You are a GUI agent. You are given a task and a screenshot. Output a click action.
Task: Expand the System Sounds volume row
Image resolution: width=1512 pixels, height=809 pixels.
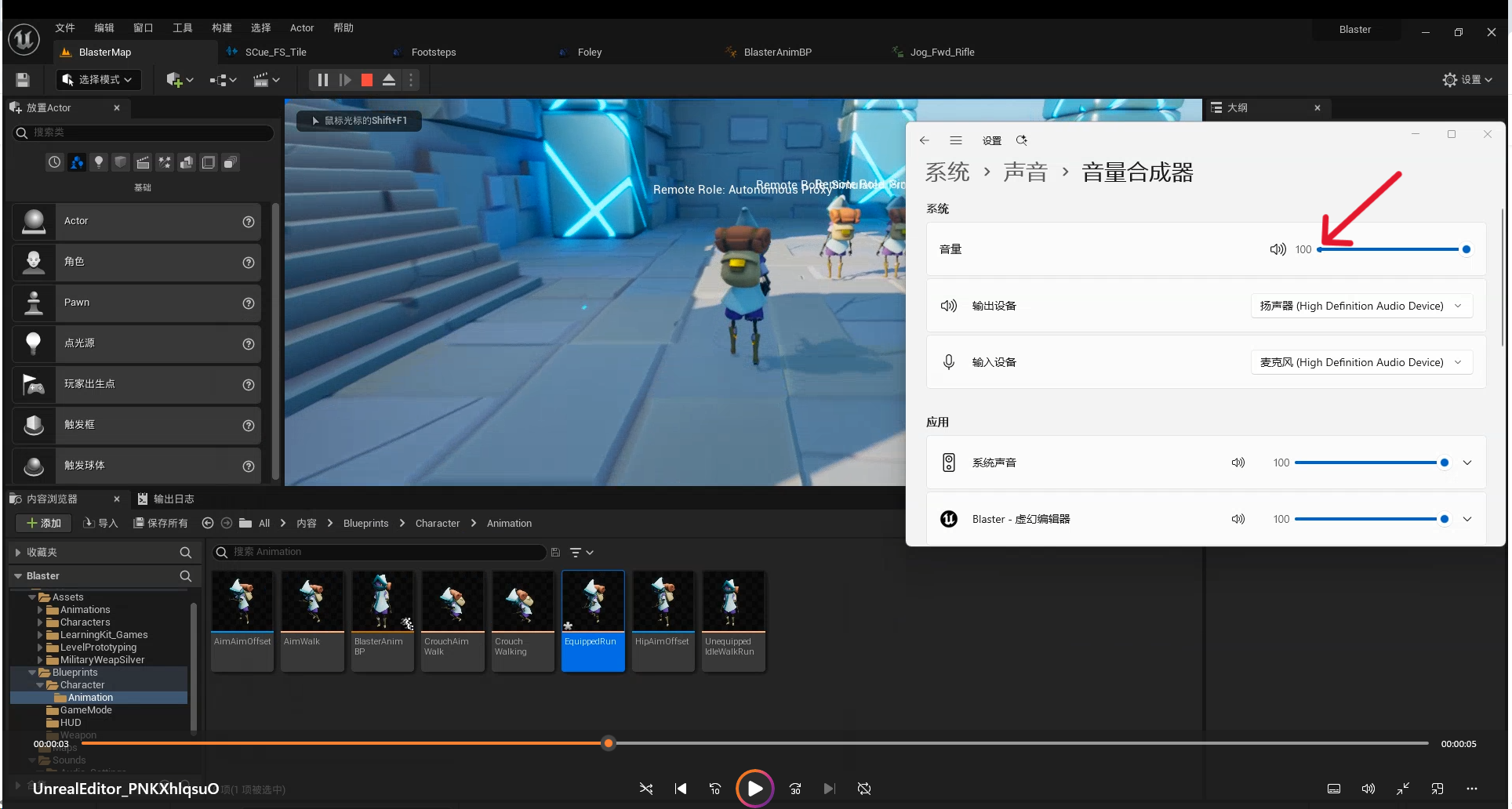1467,463
